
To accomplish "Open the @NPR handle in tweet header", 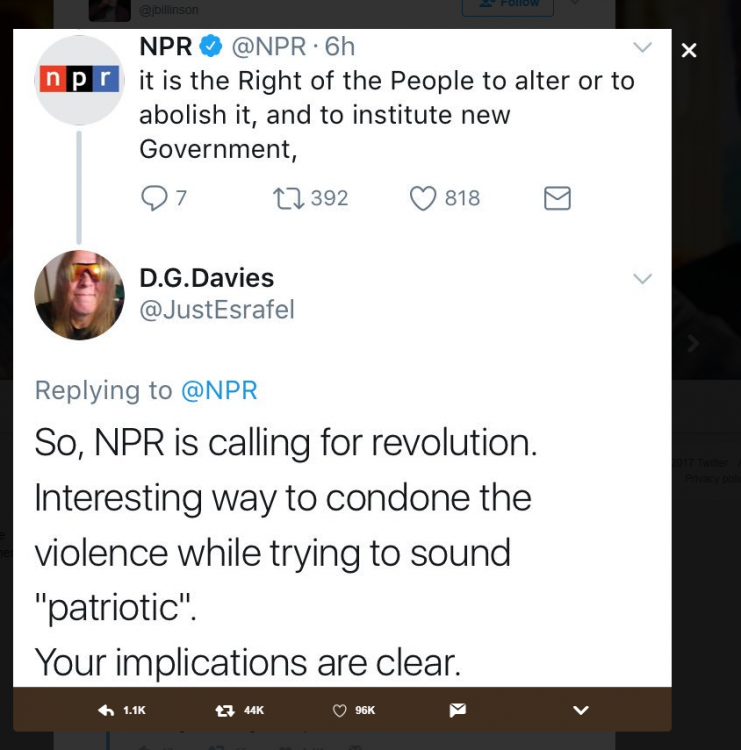I will [268, 47].
